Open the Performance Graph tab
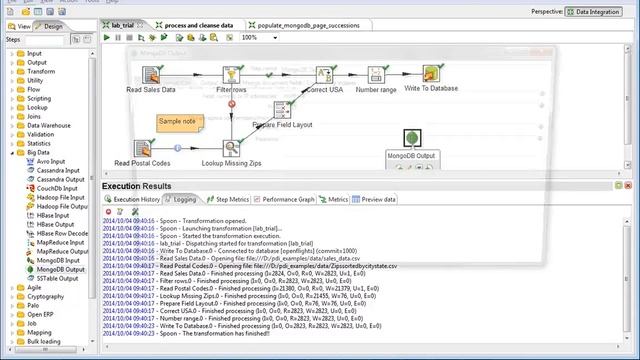This screenshot has width=640, height=360. tap(284, 199)
